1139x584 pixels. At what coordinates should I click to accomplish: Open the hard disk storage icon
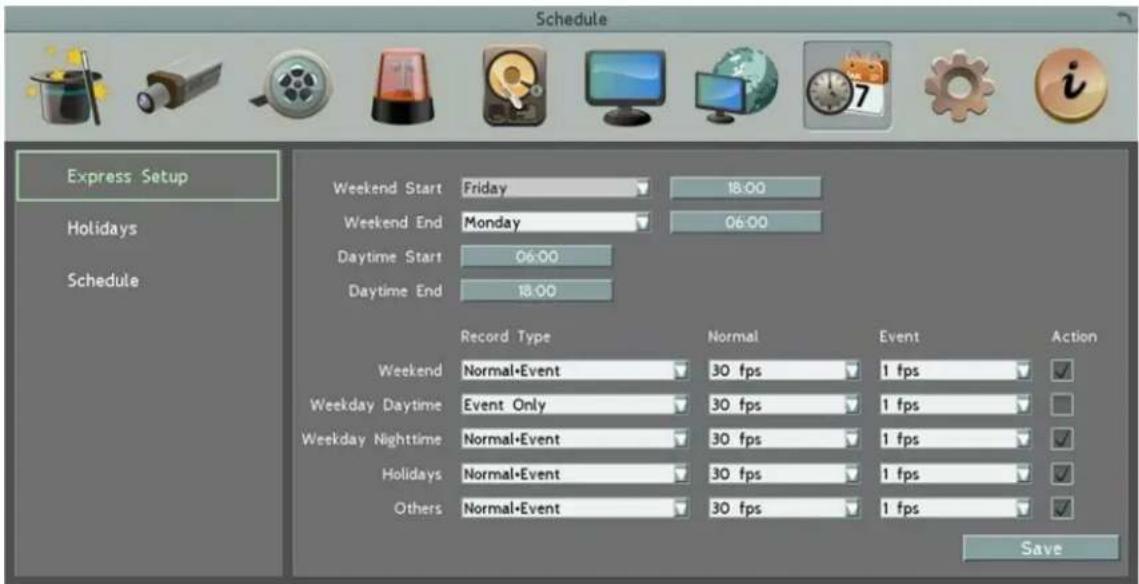(514, 86)
